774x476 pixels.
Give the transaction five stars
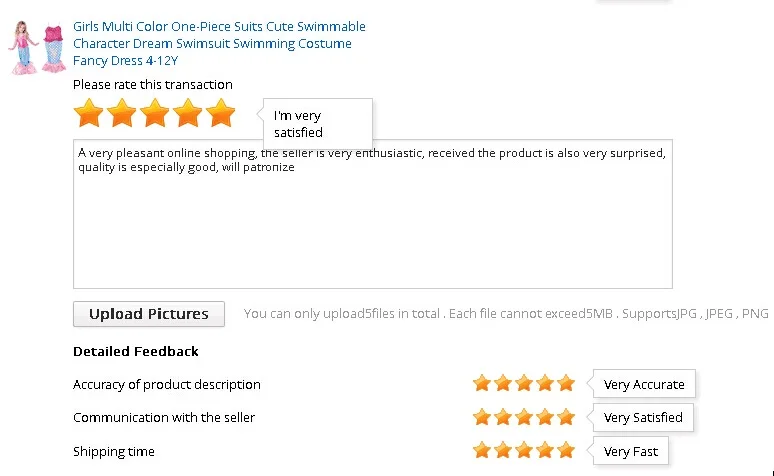pos(220,113)
